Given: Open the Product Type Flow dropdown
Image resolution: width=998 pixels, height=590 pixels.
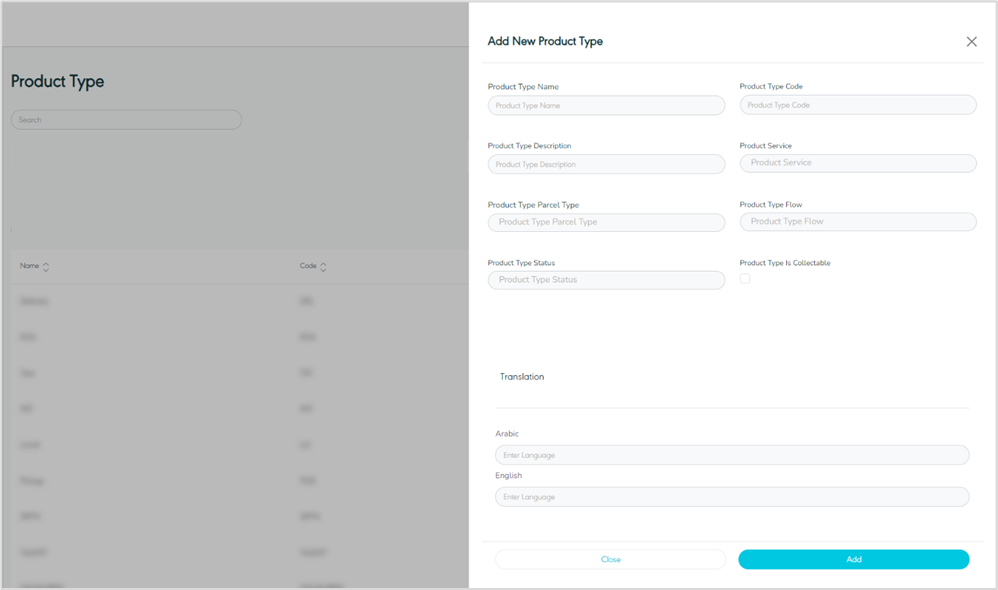Looking at the screenshot, I should coord(857,222).
